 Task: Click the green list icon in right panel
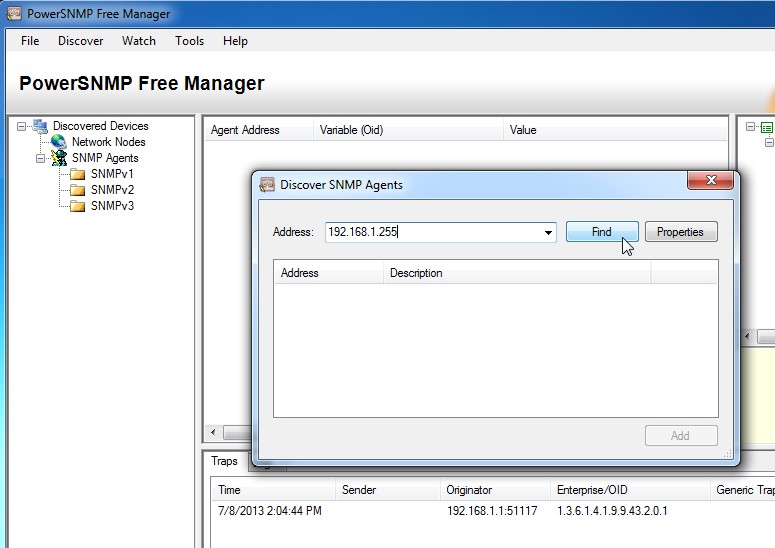(767, 128)
